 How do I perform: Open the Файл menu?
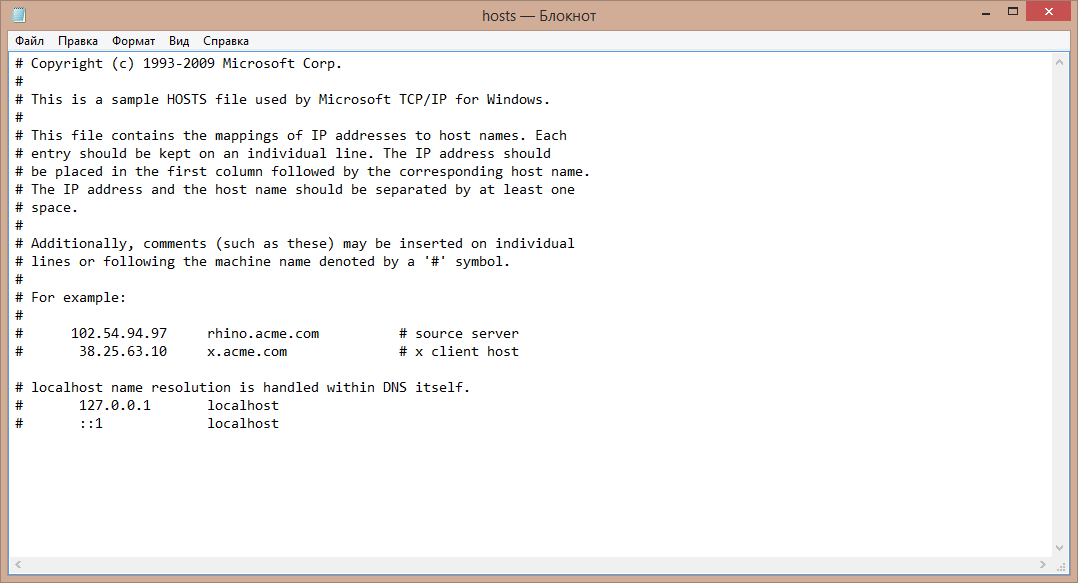[30, 41]
